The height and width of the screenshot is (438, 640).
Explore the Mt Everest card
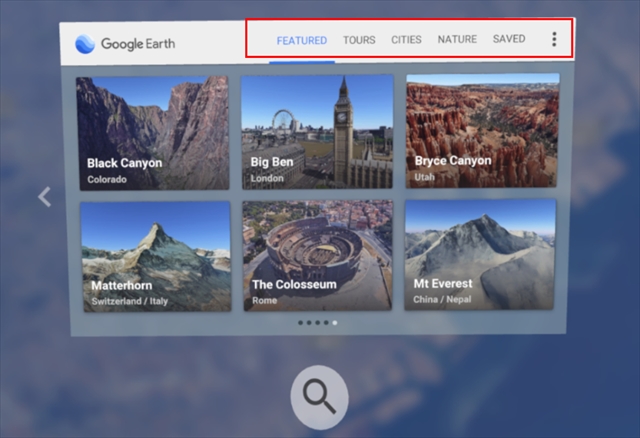pyautogui.click(x=480, y=256)
